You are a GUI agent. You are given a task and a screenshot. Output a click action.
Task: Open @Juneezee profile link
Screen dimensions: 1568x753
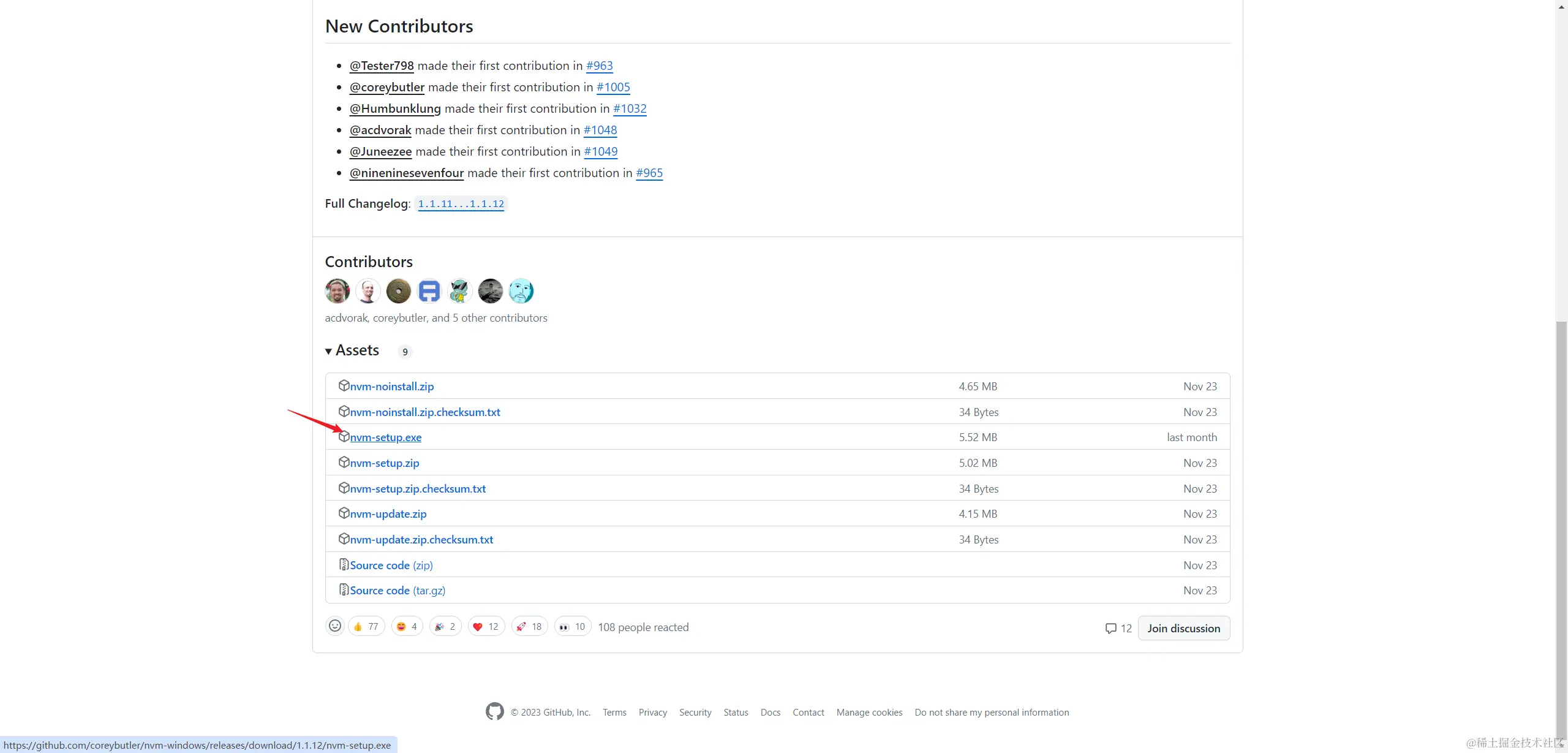tap(380, 151)
